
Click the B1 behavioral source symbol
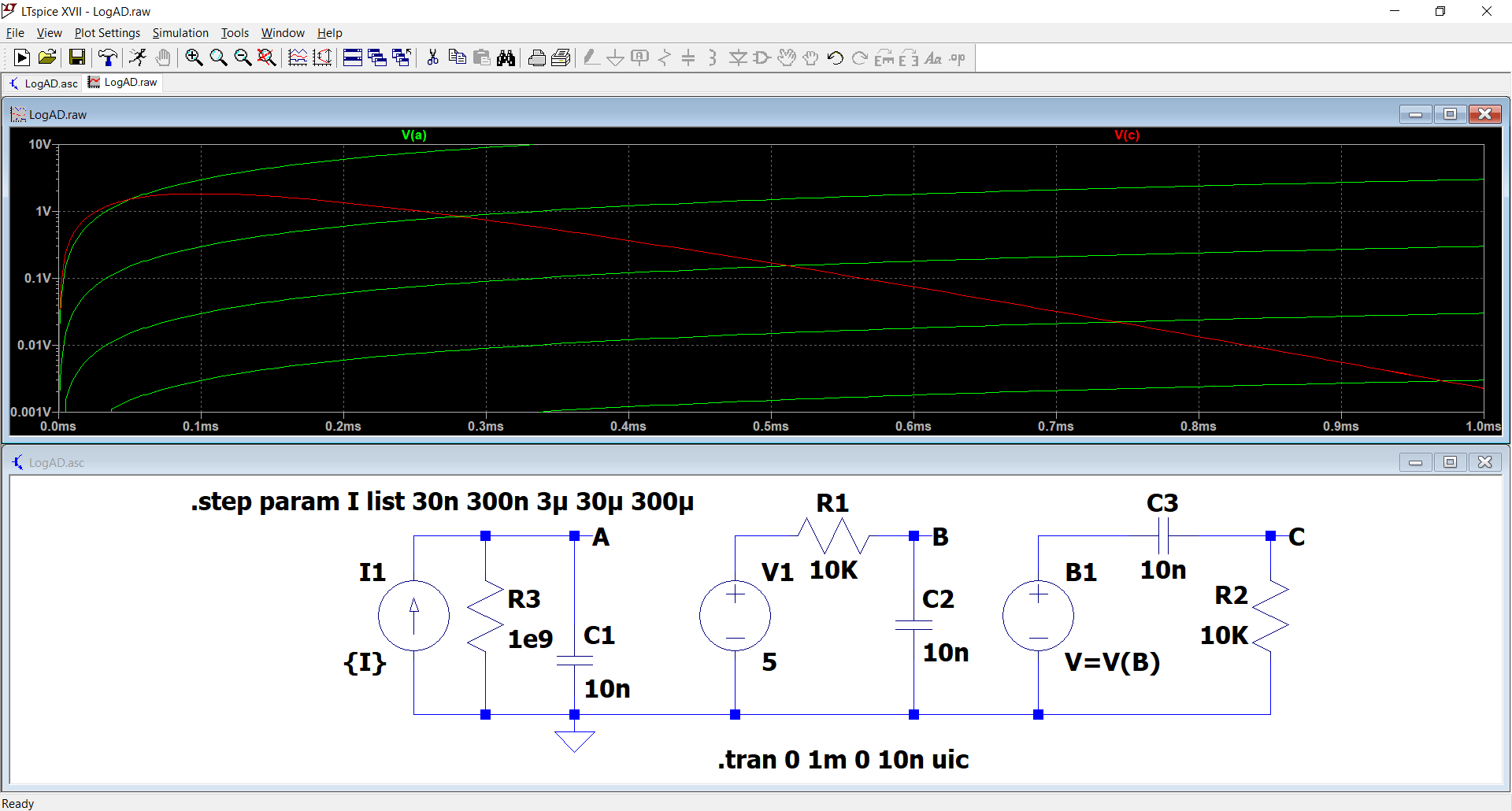tap(1038, 616)
